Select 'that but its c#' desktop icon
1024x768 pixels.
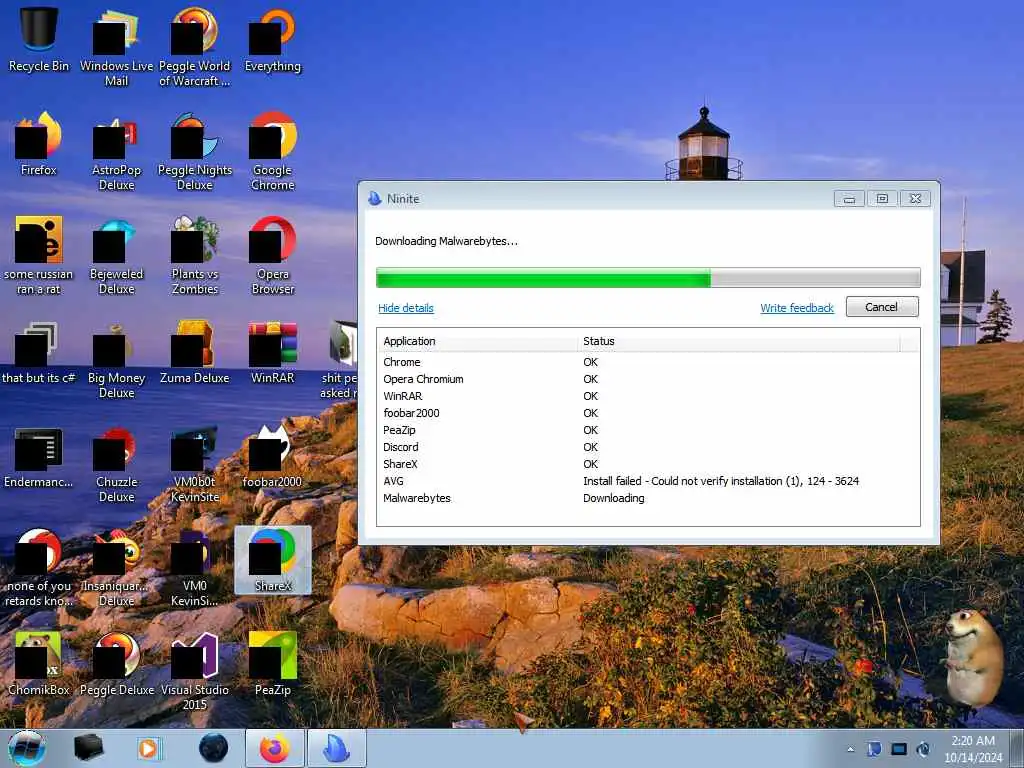coord(39,353)
